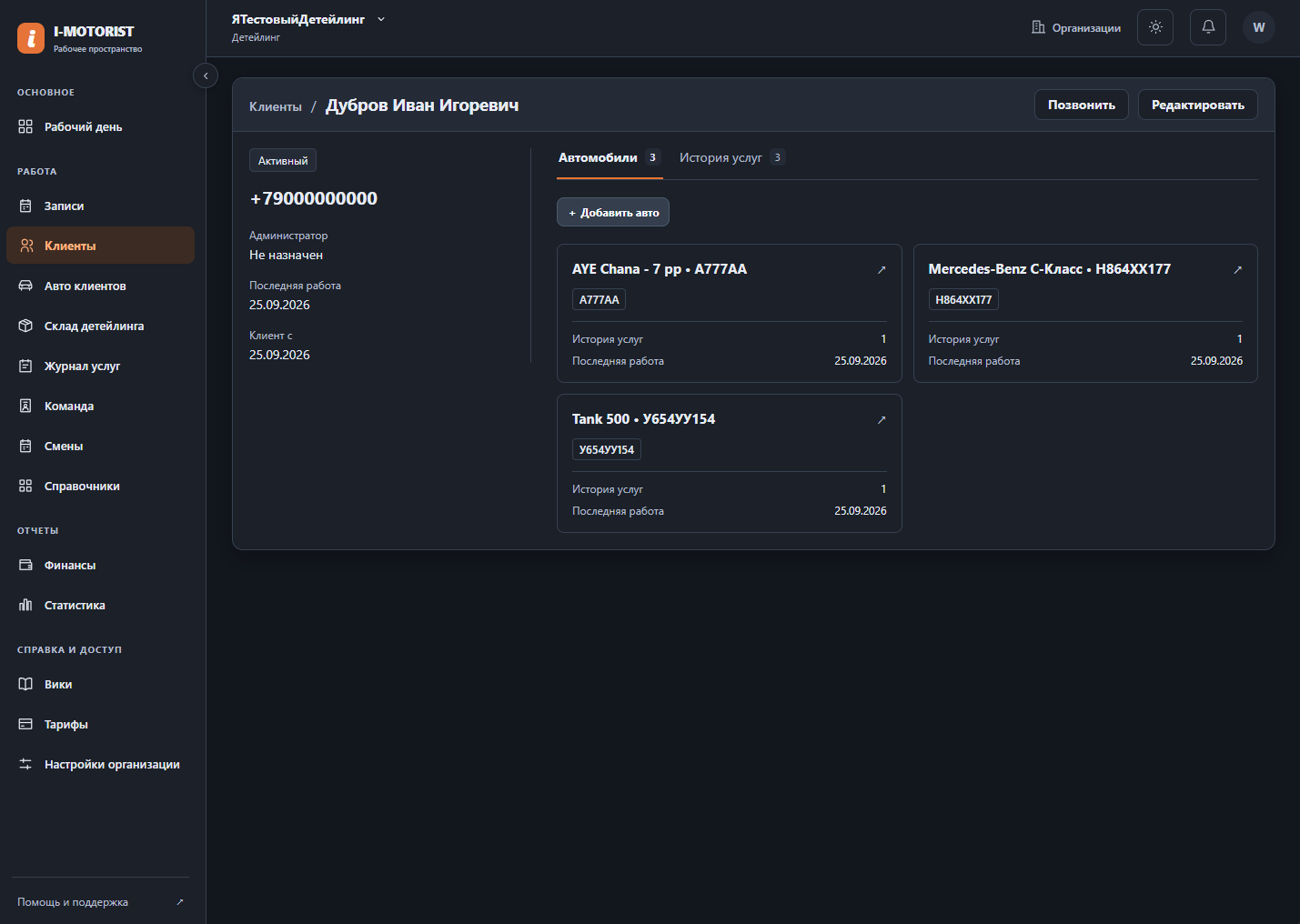Select the Клиенты sidebar item
Screen dimensions: 1300x924
point(100,246)
